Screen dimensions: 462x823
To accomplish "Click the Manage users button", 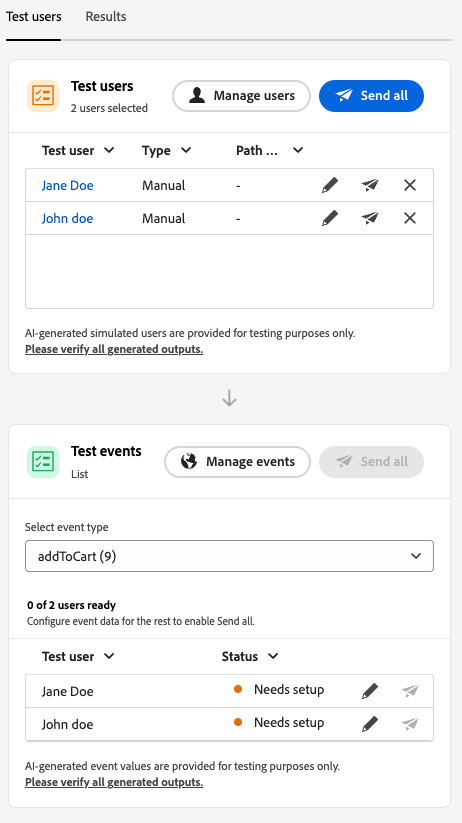I will (242, 96).
